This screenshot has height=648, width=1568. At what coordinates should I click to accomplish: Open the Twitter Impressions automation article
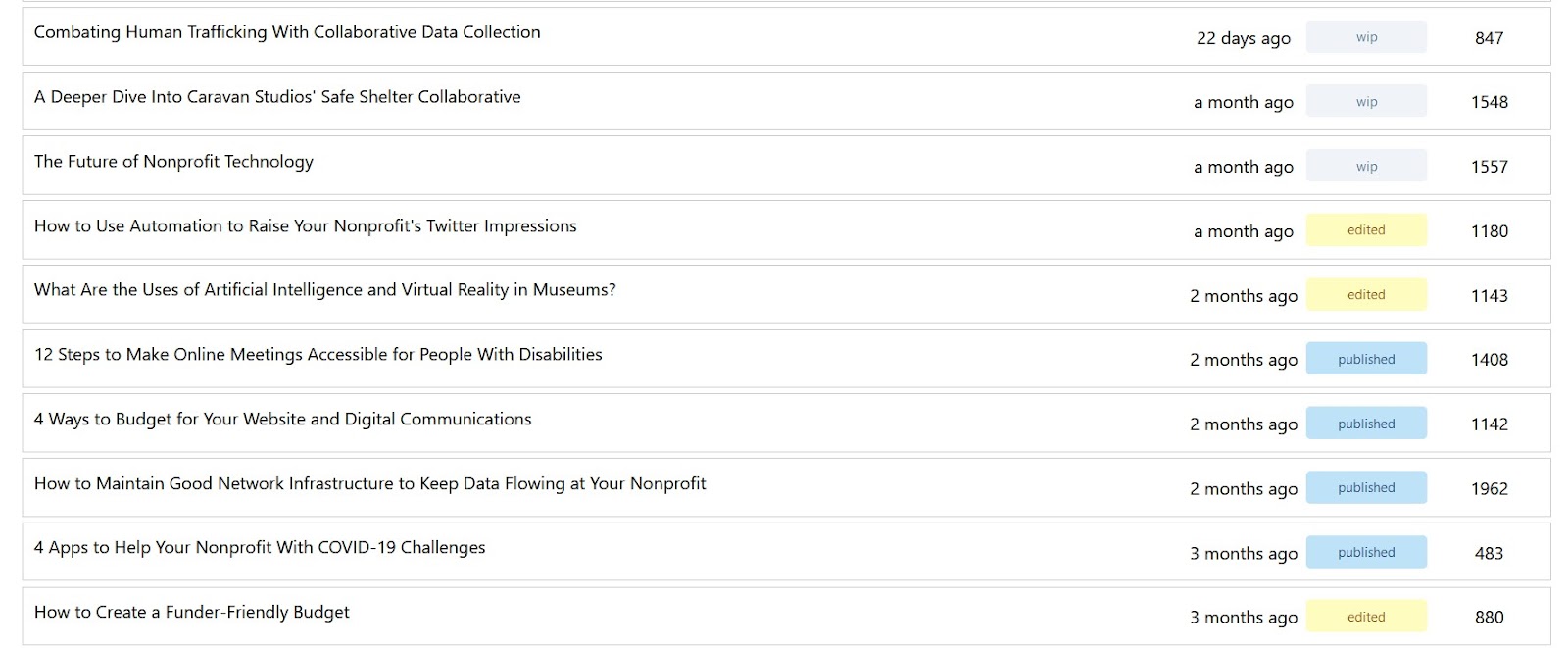tap(305, 226)
